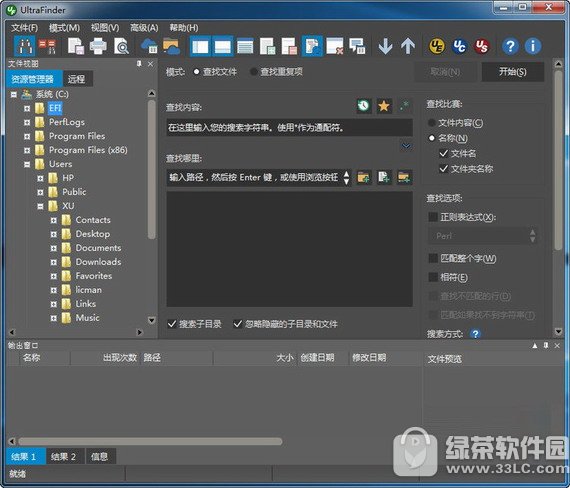This screenshot has height=488, width=570.
Task: Open the 高级(A) menu
Action: point(144,28)
